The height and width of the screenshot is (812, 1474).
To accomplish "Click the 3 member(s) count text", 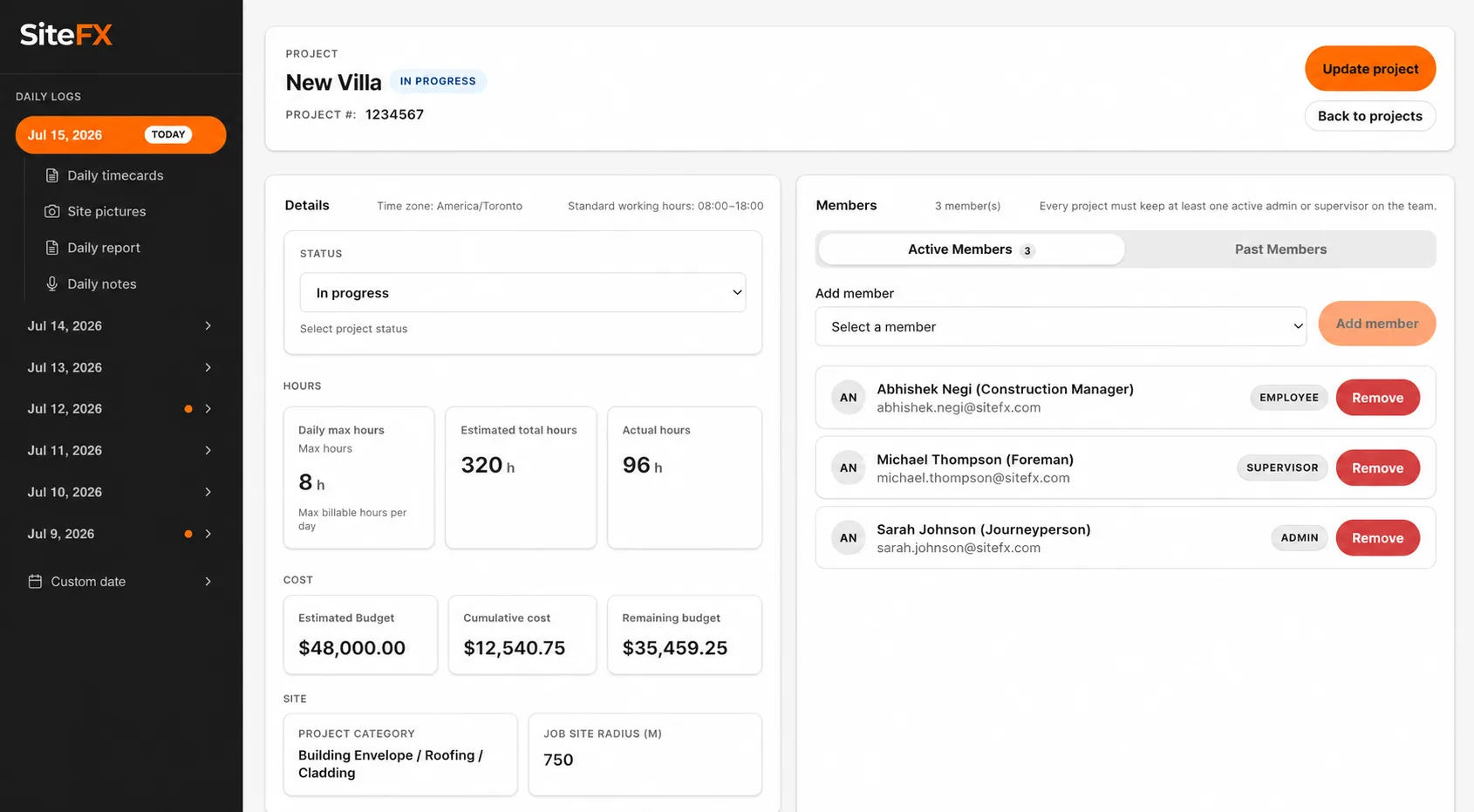I will 967,206.
